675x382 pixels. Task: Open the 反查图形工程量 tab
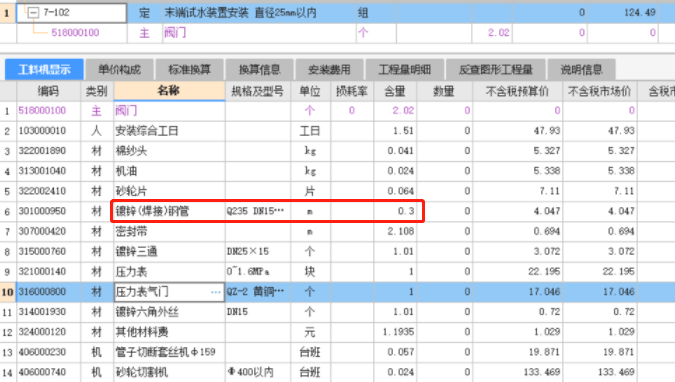[x=495, y=69]
